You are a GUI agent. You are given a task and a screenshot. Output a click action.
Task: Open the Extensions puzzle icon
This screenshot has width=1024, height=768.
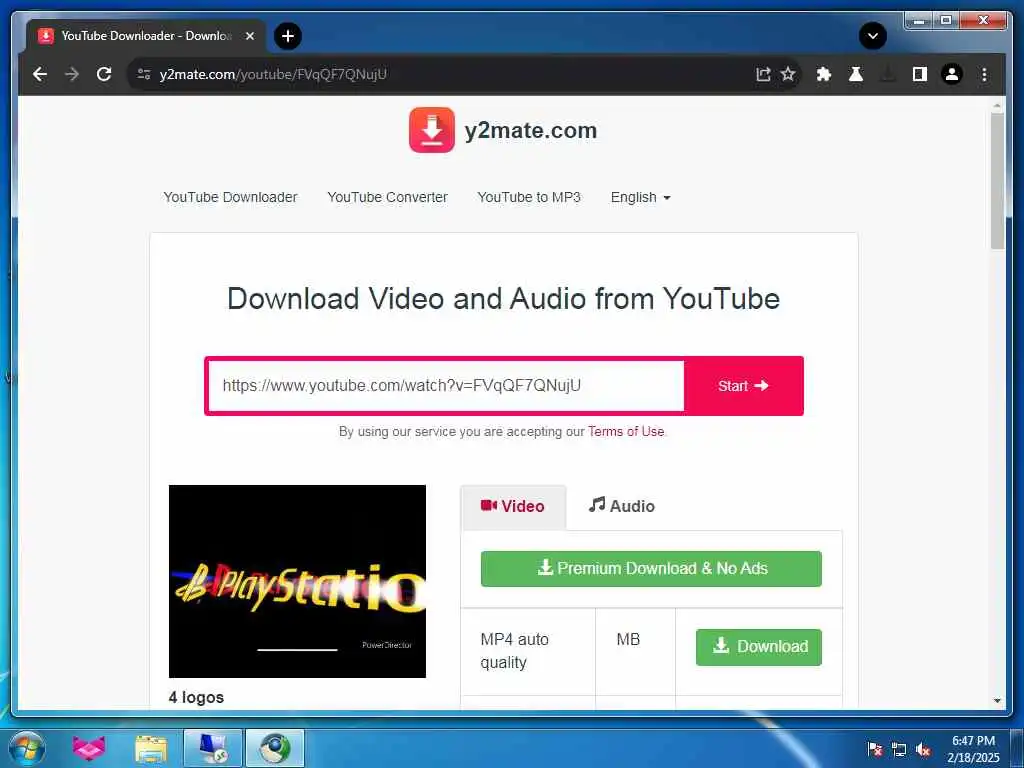click(824, 74)
